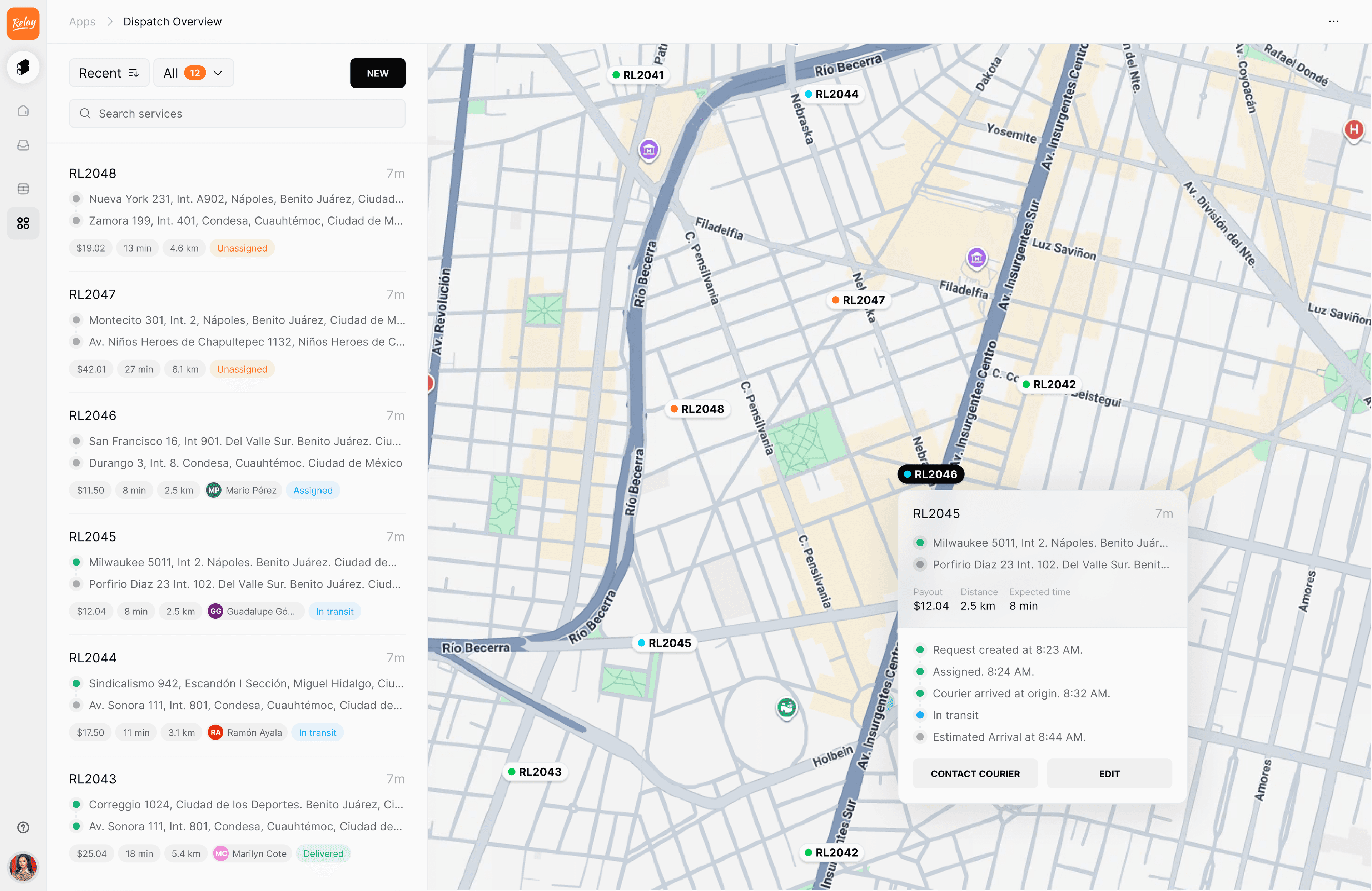Open the RL2048 service card title
The width and height of the screenshot is (1372, 891).
click(92, 174)
